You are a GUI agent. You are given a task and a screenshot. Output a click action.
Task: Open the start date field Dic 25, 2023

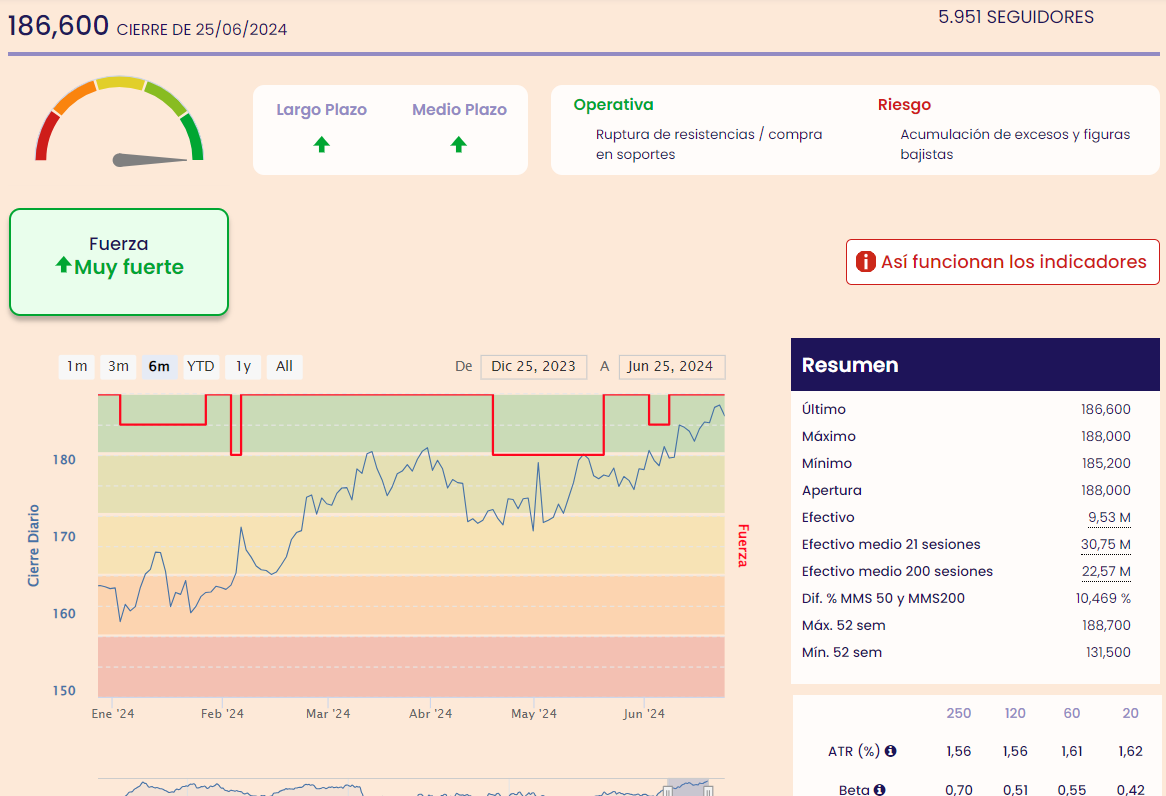531,366
